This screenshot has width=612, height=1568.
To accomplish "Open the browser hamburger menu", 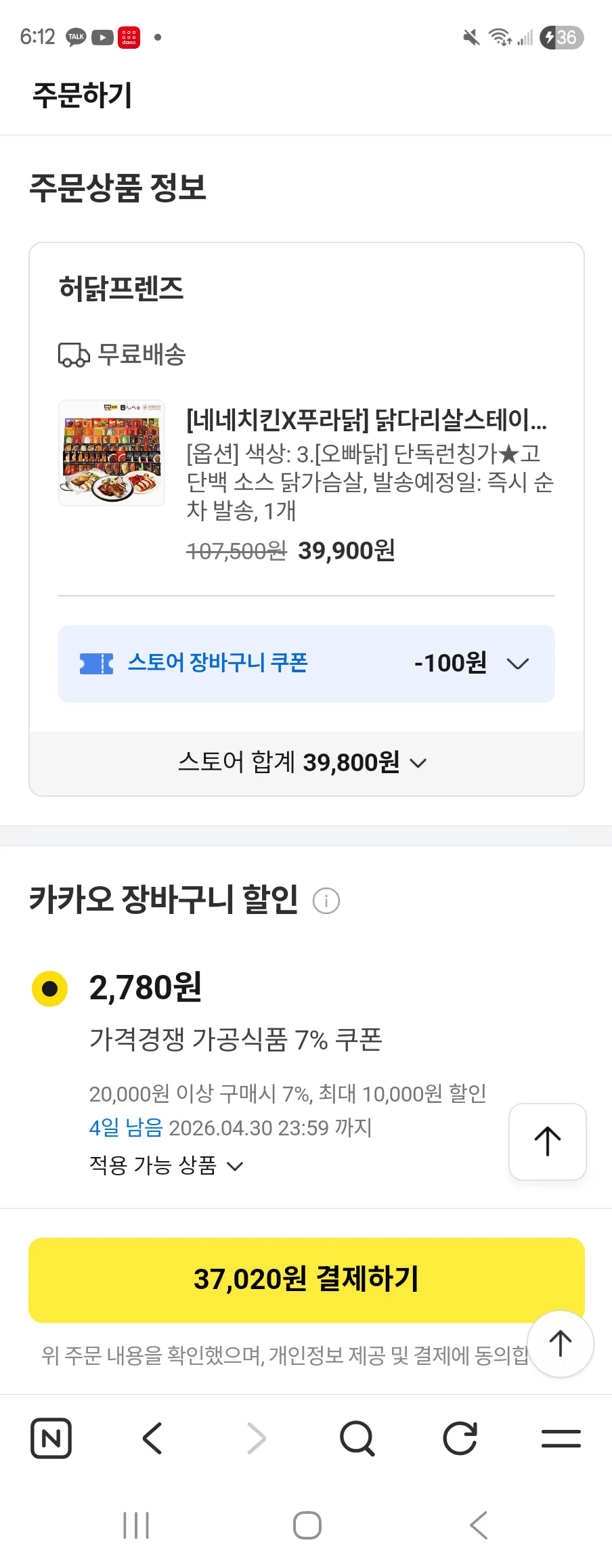I will coord(561,1438).
